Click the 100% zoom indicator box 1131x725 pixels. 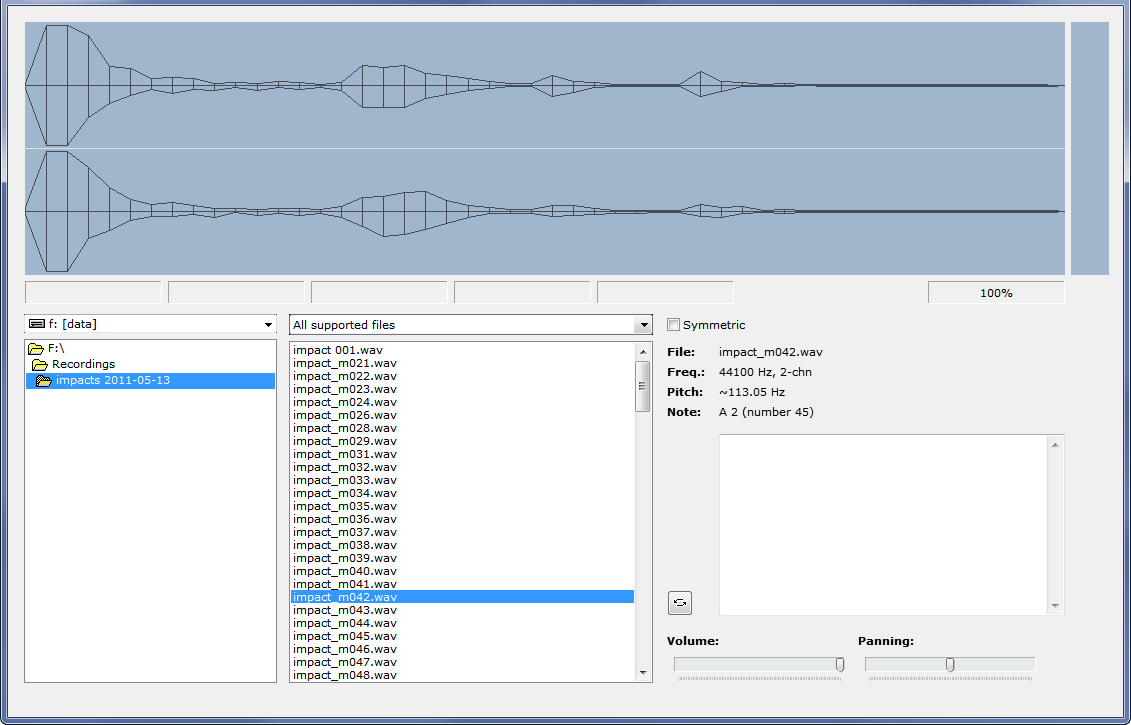point(995,293)
